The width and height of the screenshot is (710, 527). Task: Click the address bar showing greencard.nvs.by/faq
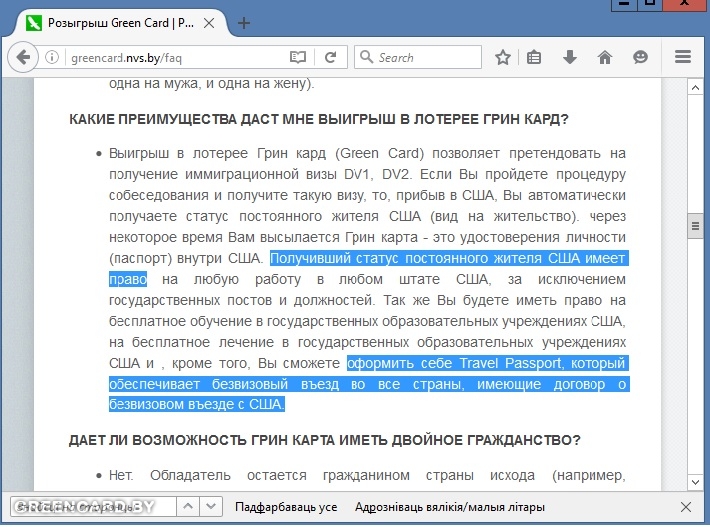pyautogui.click(x=170, y=57)
